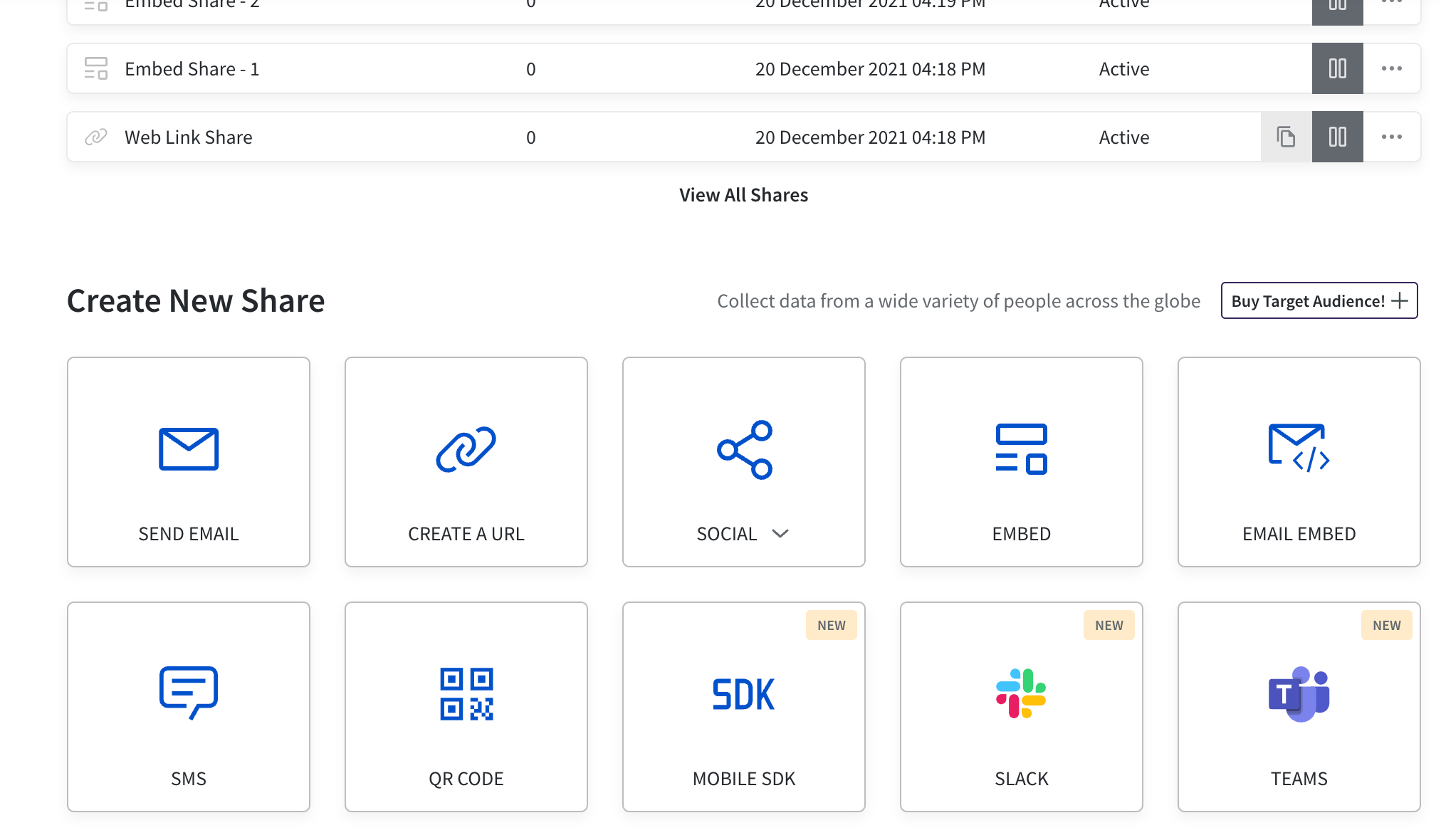1441x840 pixels.
Task: Select the Send Email envelope icon
Action: [x=189, y=449]
